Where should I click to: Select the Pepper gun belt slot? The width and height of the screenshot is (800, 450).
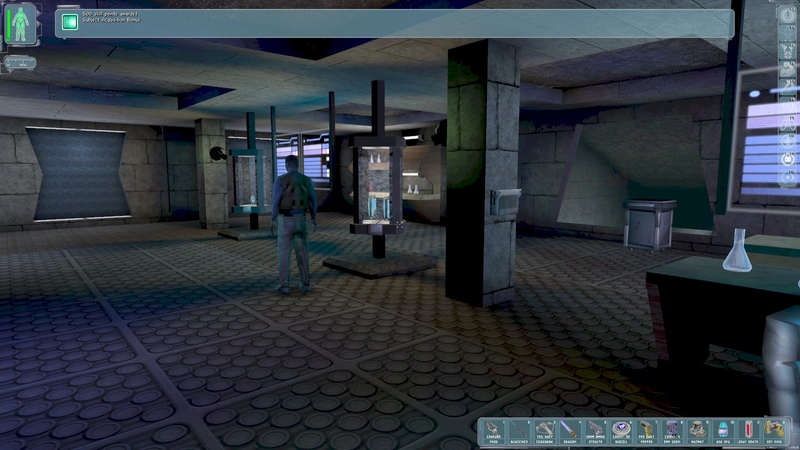[646, 431]
